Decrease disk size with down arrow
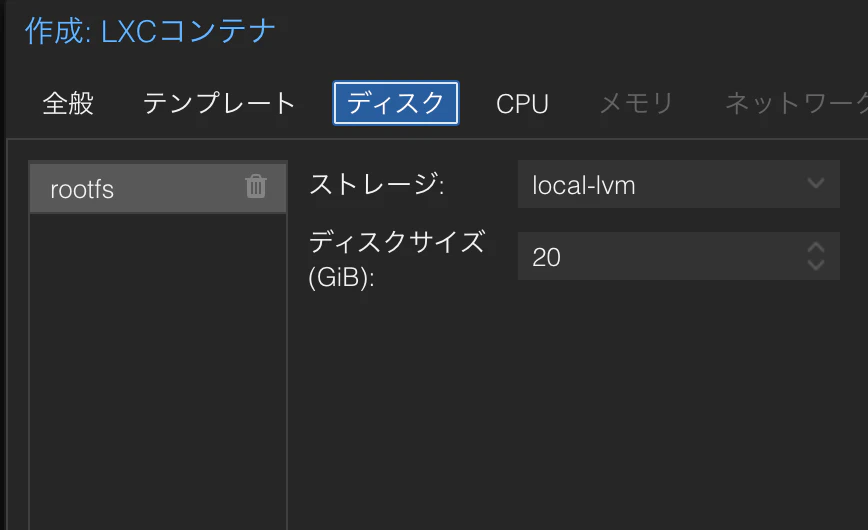This screenshot has width=868, height=530. click(x=816, y=265)
